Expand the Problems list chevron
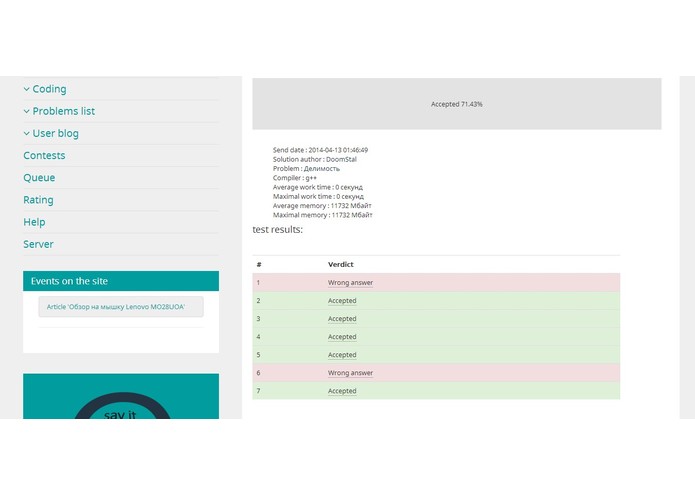The image size is (695, 494). click(27, 111)
